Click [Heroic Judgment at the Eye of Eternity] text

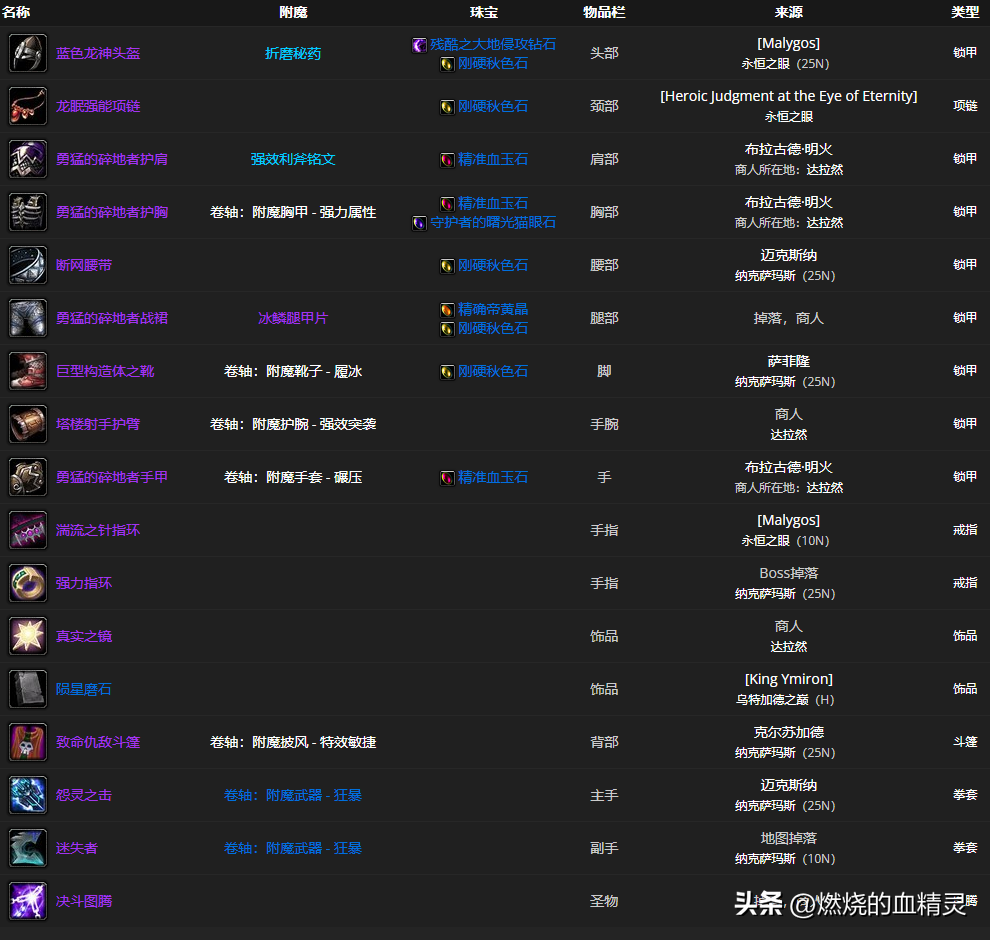coord(789,96)
